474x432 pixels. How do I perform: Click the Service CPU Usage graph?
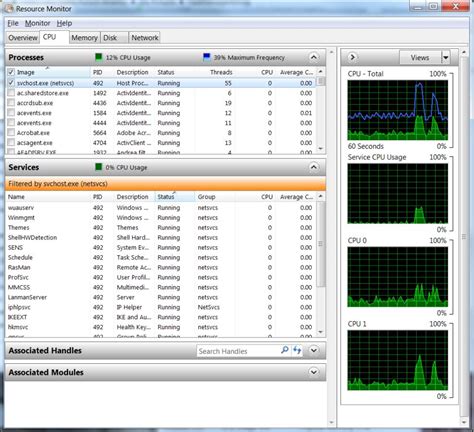pos(397,193)
